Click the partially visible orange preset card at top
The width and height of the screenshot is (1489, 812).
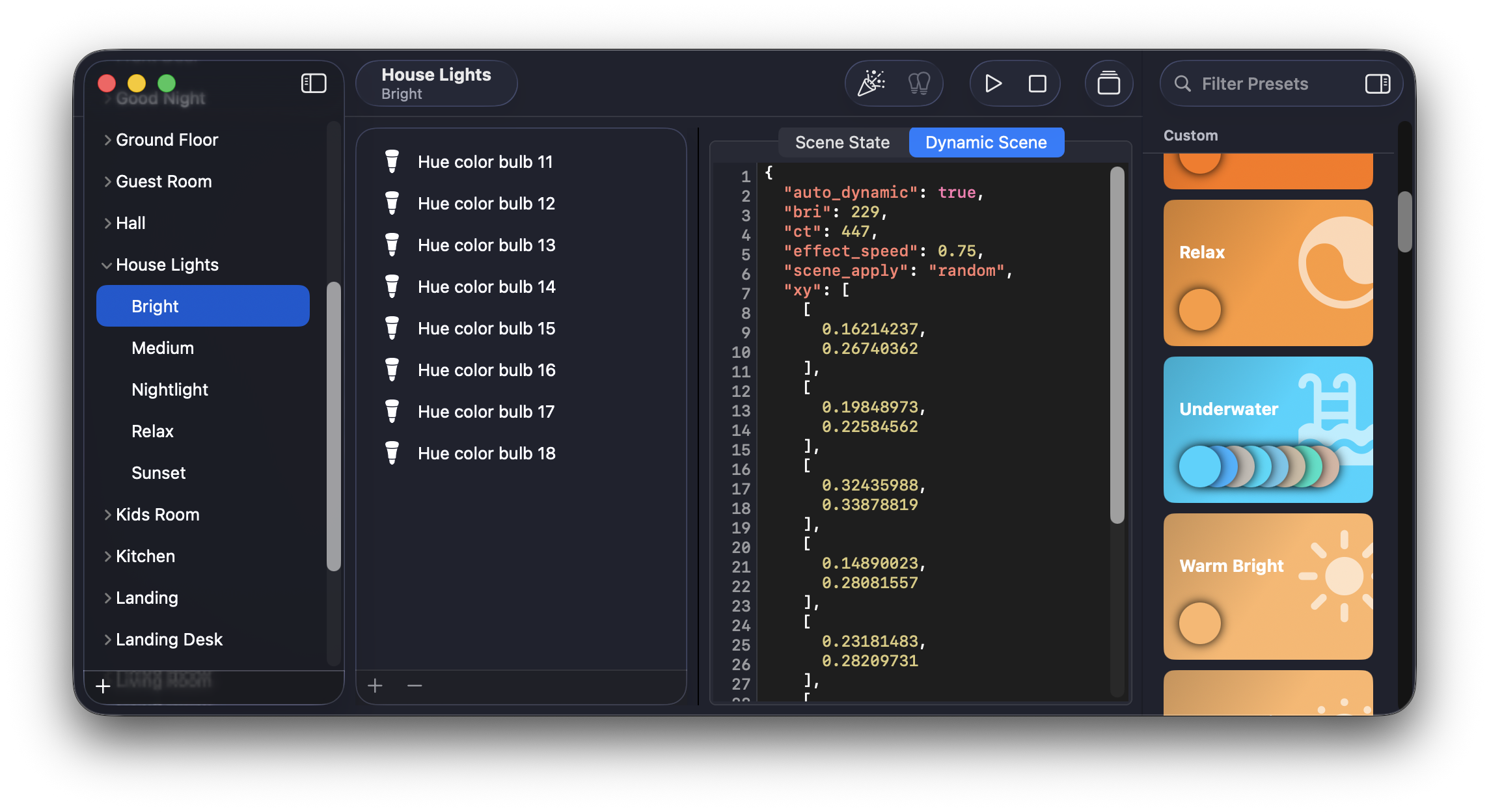tap(1268, 170)
